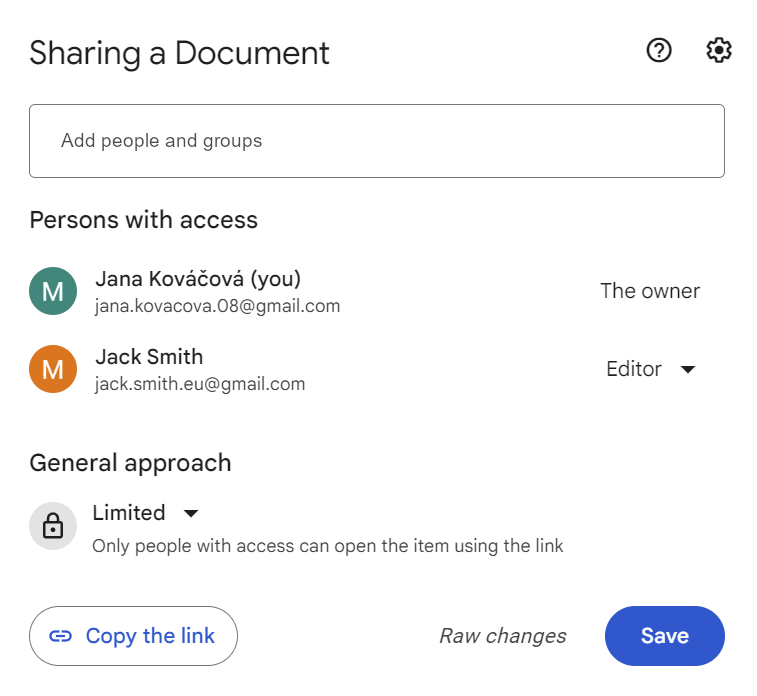Click the Copy the link button
The image size is (757, 696).
pos(133,636)
